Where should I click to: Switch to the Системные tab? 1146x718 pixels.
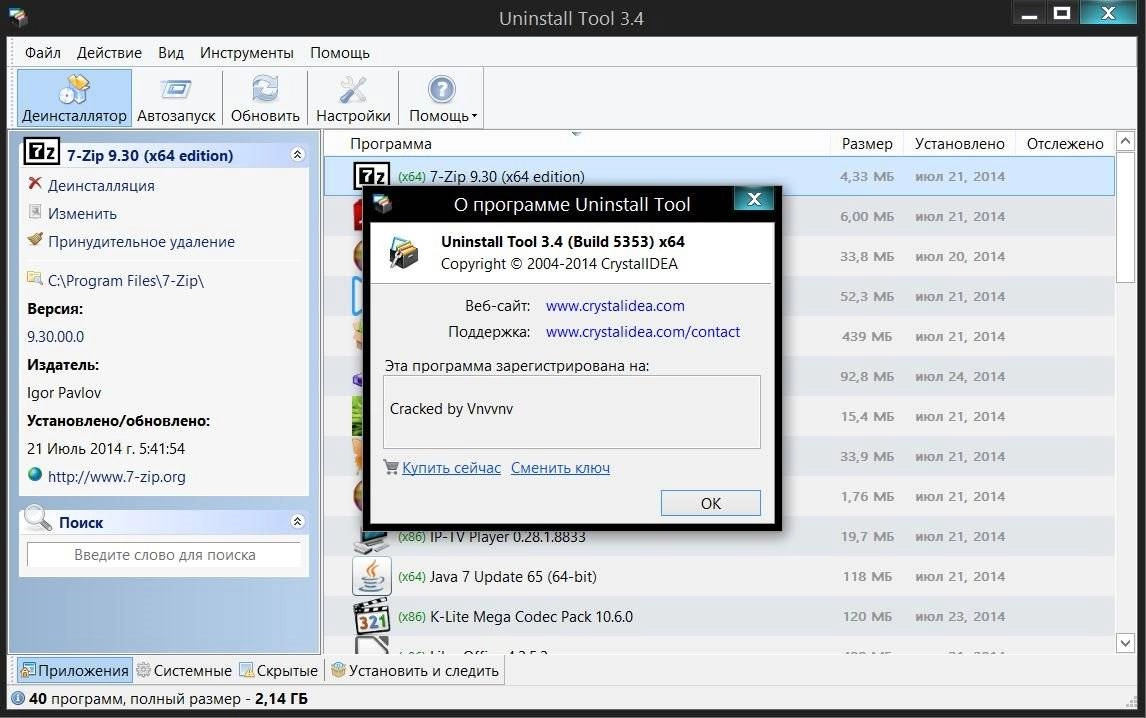[184, 670]
